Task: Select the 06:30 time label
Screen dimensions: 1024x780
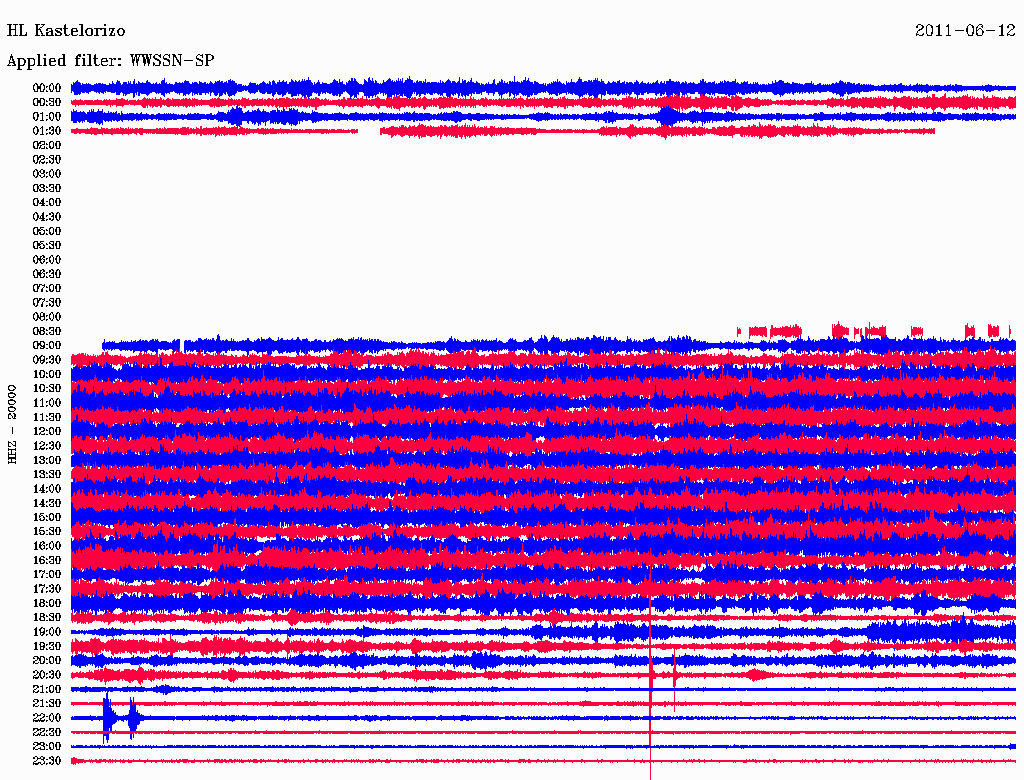Action: [x=47, y=274]
